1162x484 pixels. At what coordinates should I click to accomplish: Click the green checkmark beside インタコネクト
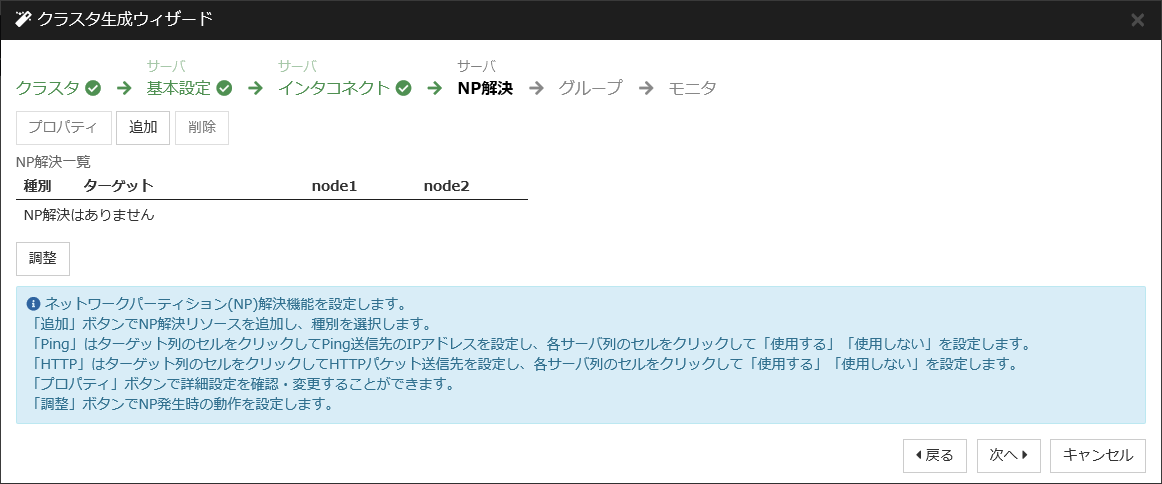tap(403, 88)
